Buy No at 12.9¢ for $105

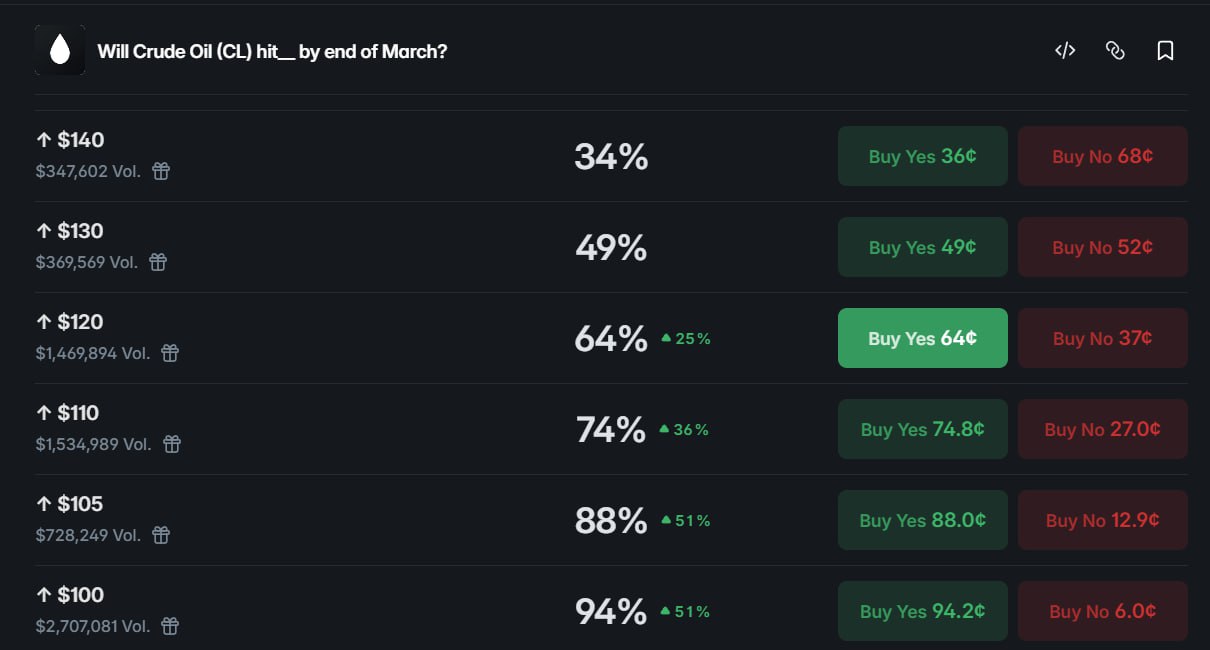1102,520
